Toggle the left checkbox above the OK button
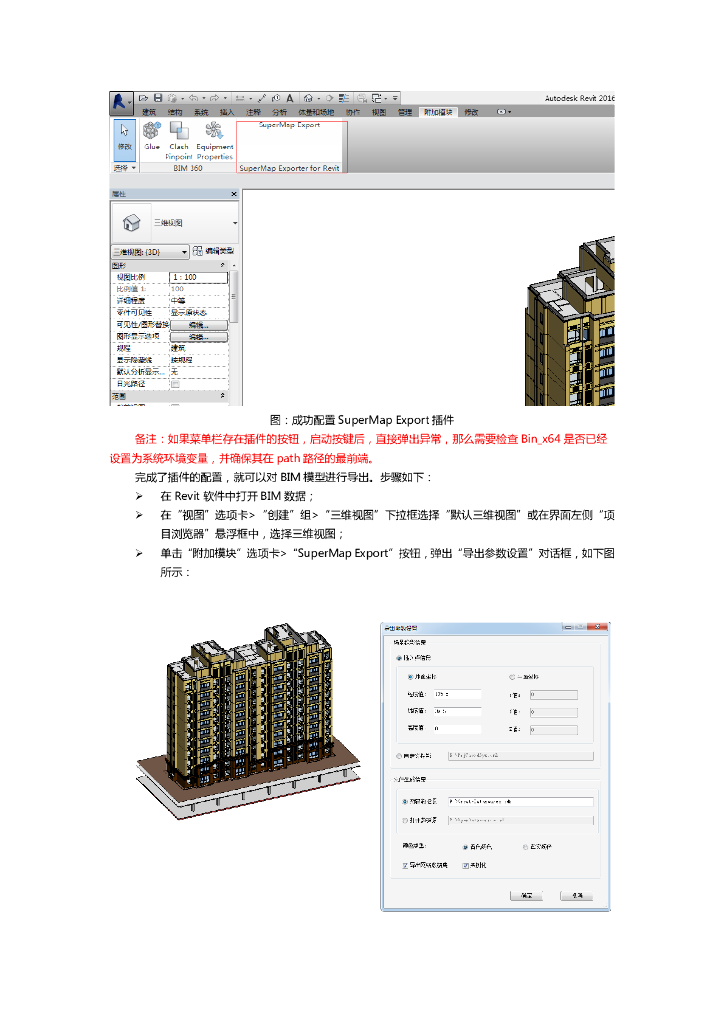724x1024 pixels. point(405,865)
